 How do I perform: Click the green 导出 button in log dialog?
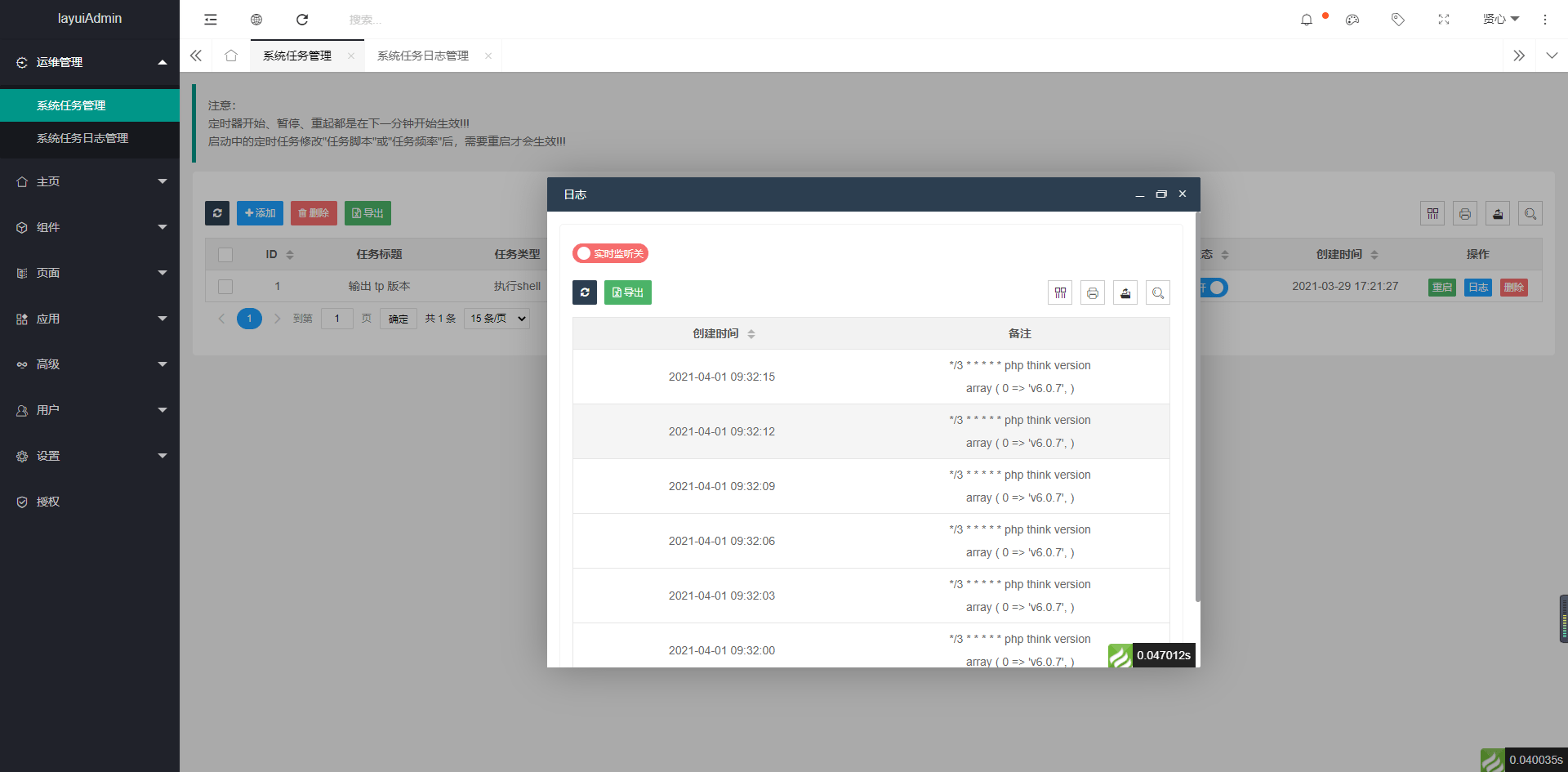(628, 292)
